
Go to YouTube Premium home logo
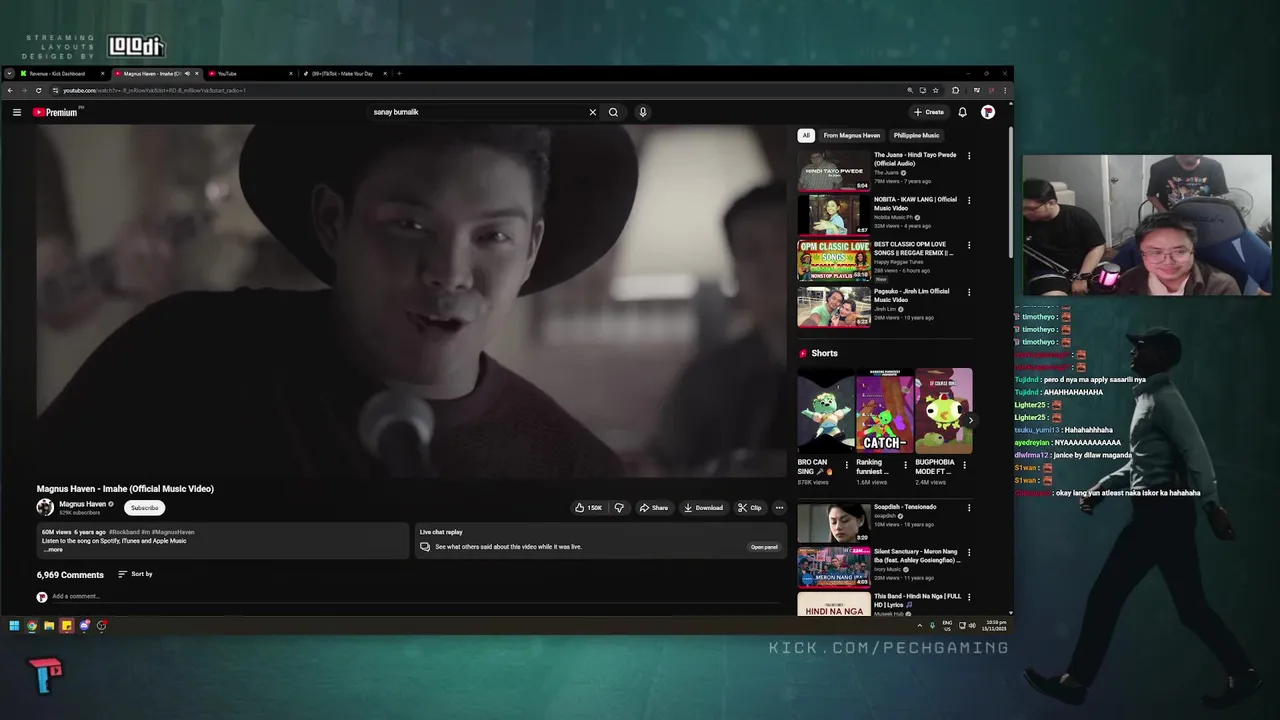55,112
